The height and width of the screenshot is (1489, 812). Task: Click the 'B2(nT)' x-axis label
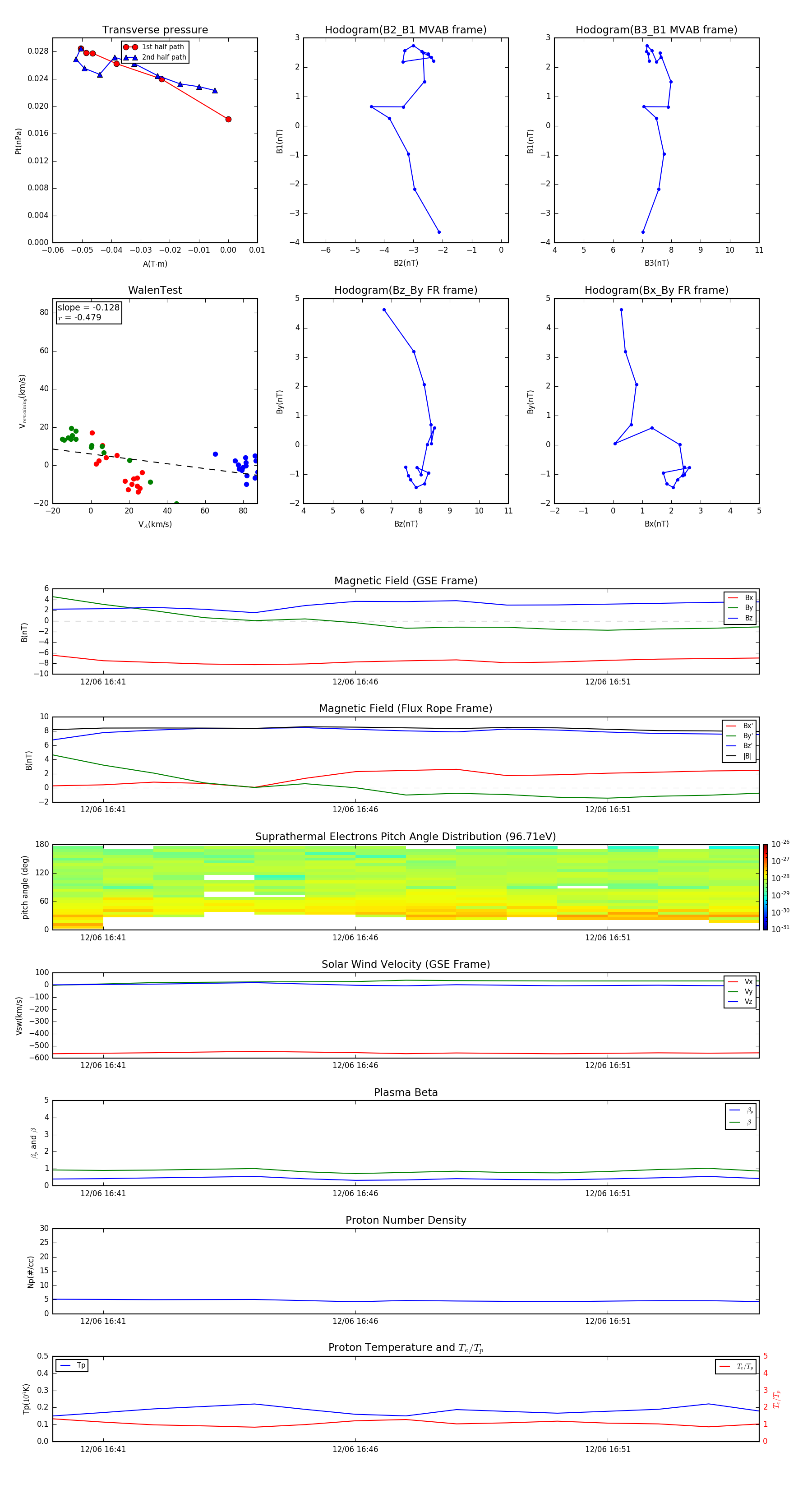pos(406,263)
